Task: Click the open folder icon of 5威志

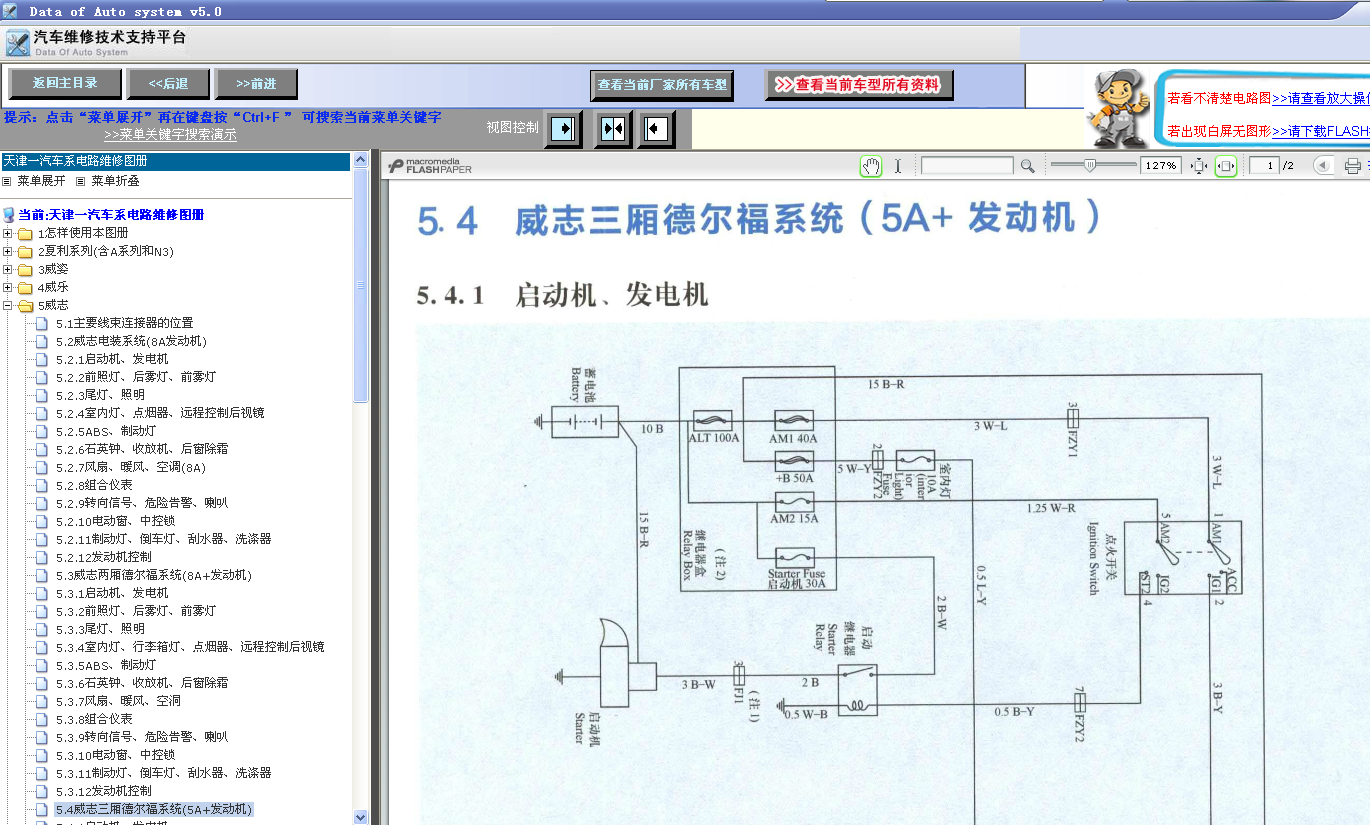Action: (x=25, y=305)
